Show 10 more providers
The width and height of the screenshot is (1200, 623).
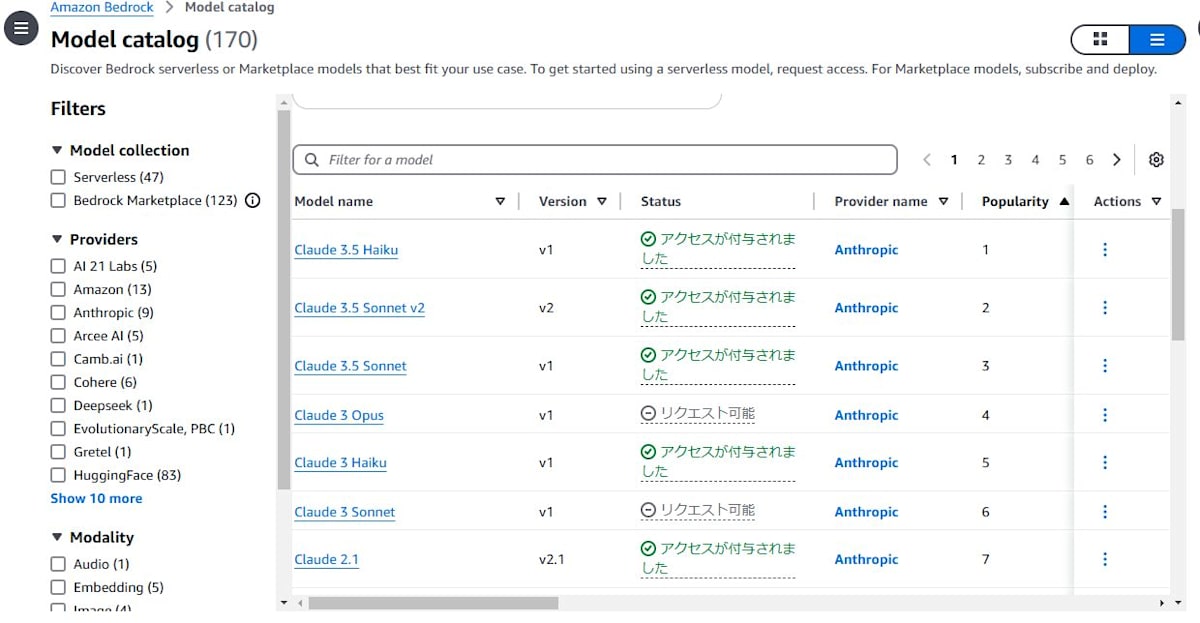pos(96,498)
